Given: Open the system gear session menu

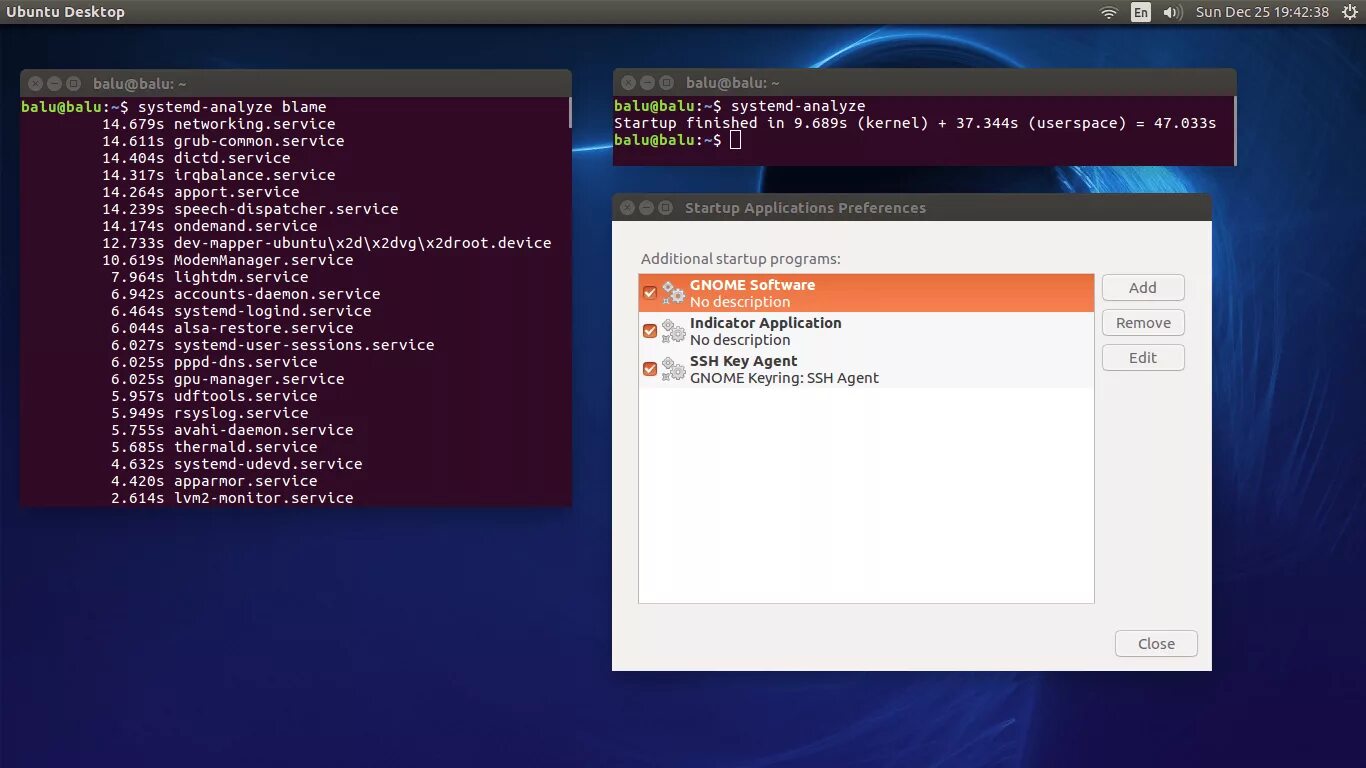Looking at the screenshot, I should coord(1350,12).
